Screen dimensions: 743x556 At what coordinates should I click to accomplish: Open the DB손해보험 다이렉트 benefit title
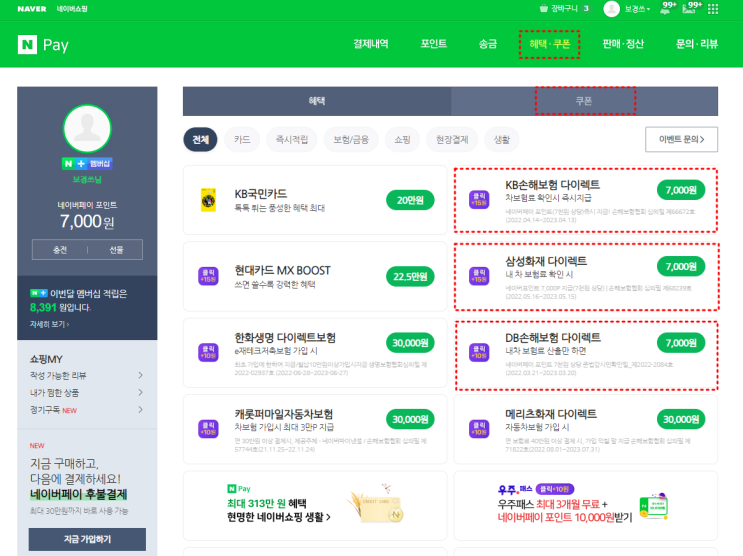coord(553,337)
